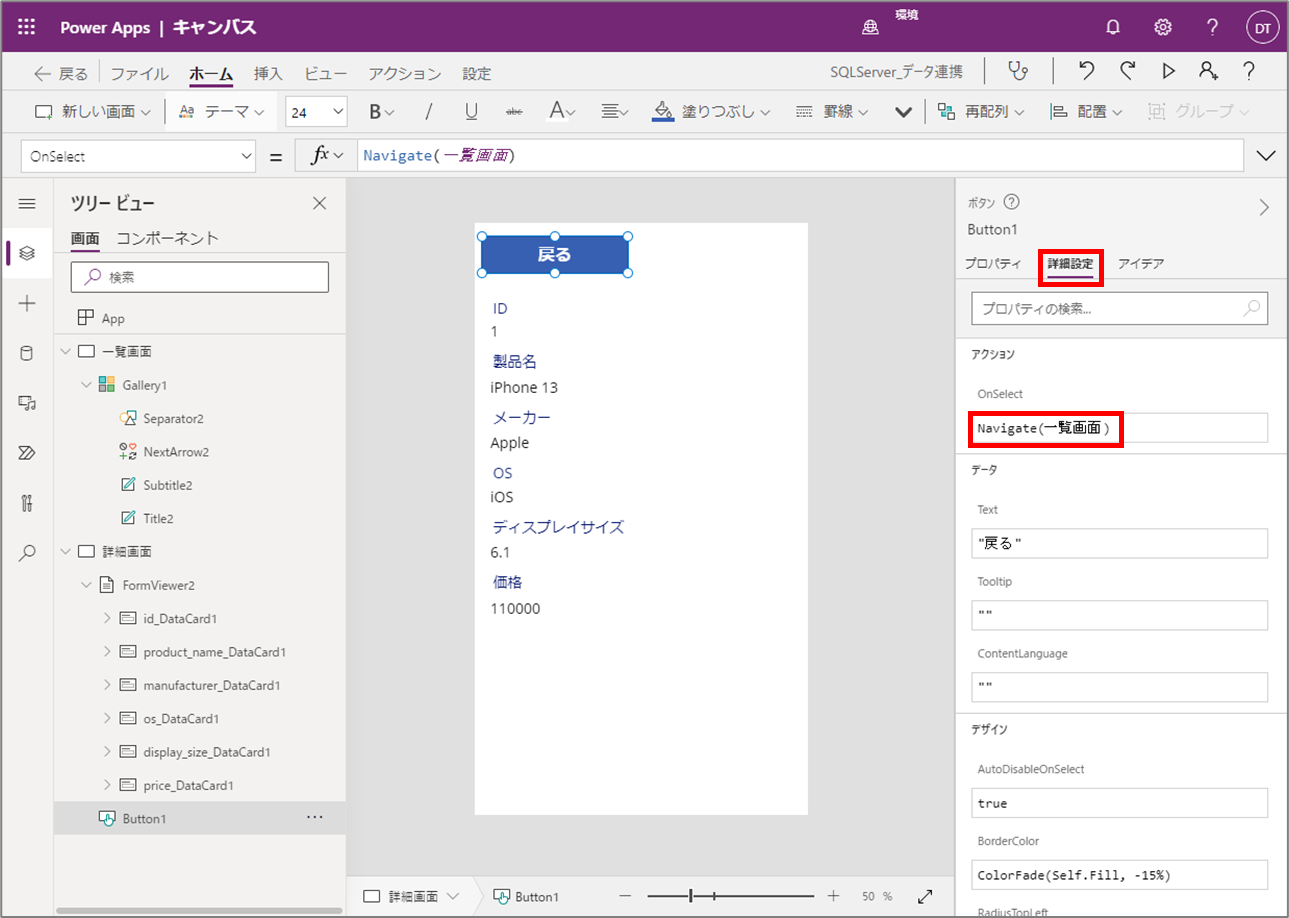Image resolution: width=1289 pixels, height=918 pixels.
Task: Fit canvas to window with expand icon
Action: (x=925, y=896)
